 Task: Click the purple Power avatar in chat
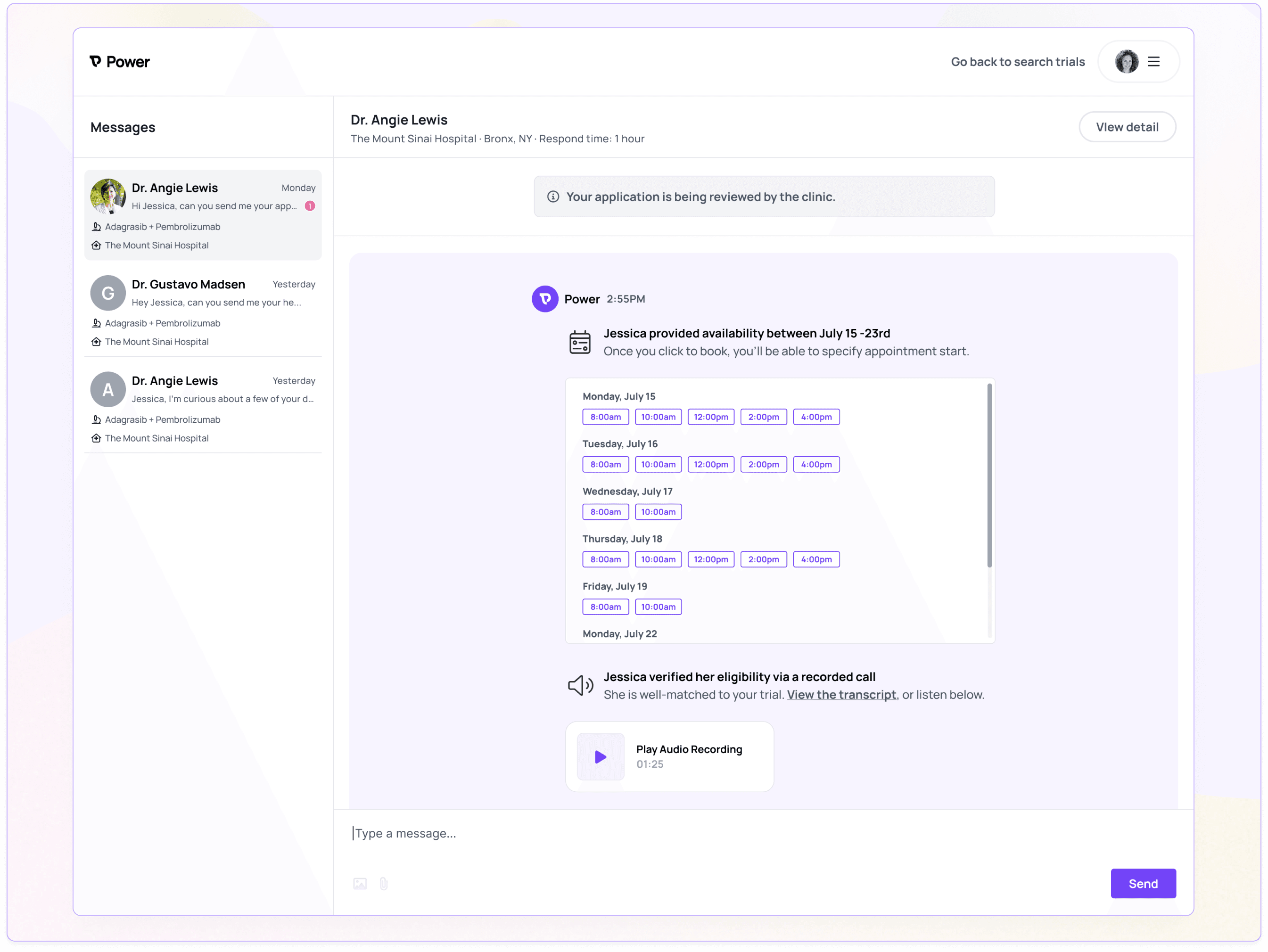click(x=544, y=299)
